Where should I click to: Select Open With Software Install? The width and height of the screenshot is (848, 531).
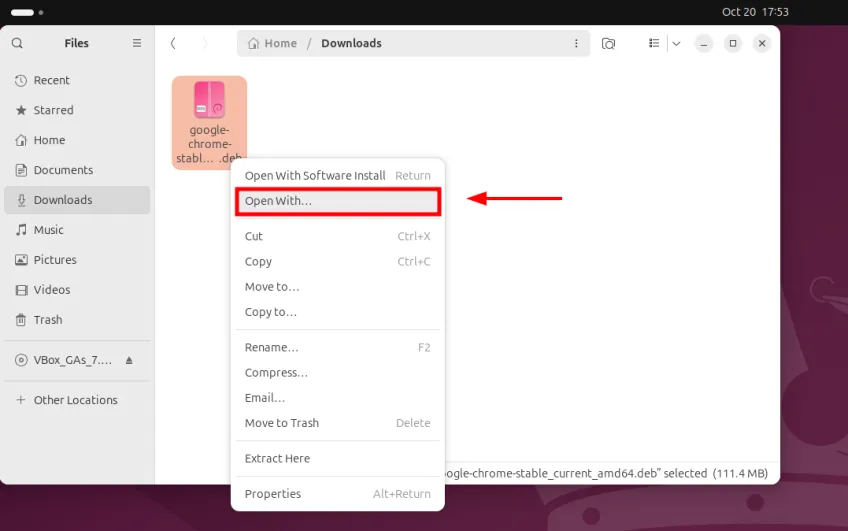(x=315, y=175)
